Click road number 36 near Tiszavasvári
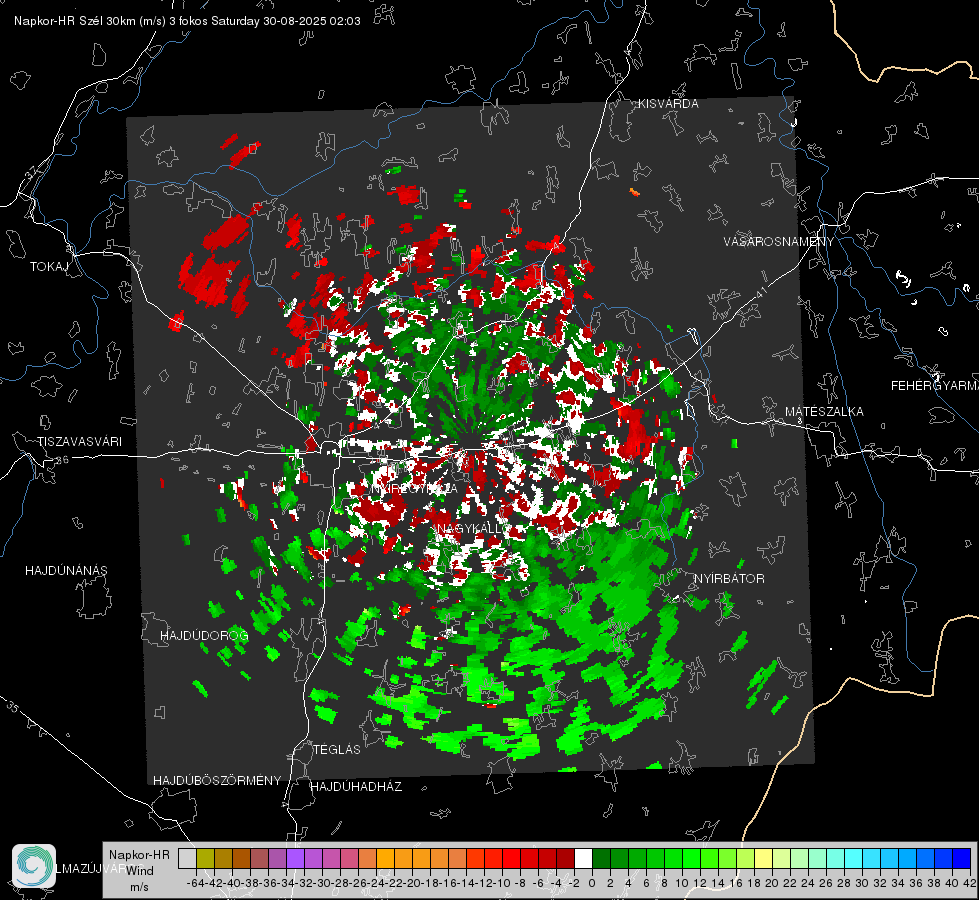 pyautogui.click(x=62, y=460)
